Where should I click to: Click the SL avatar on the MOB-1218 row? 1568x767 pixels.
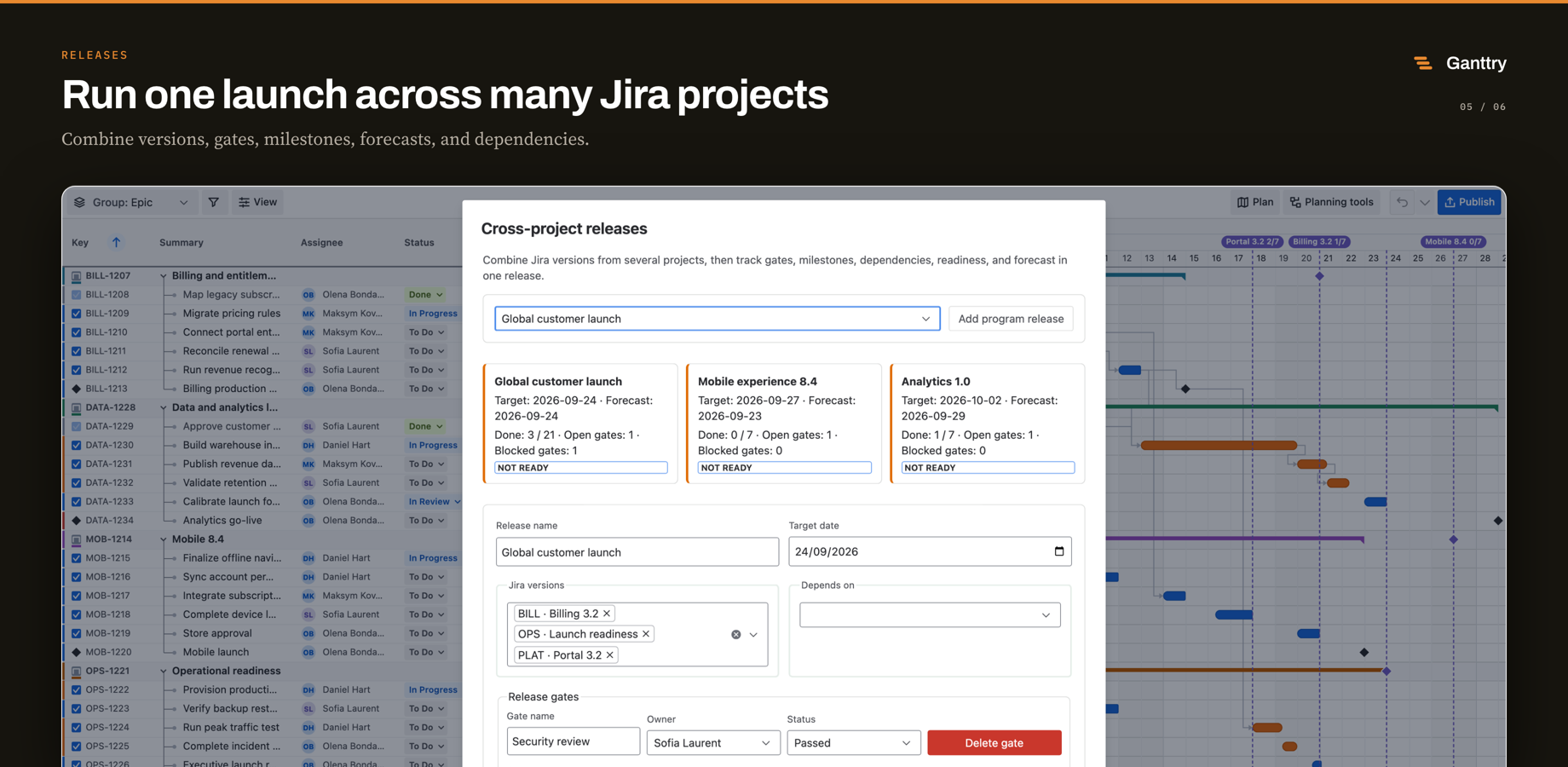point(308,614)
